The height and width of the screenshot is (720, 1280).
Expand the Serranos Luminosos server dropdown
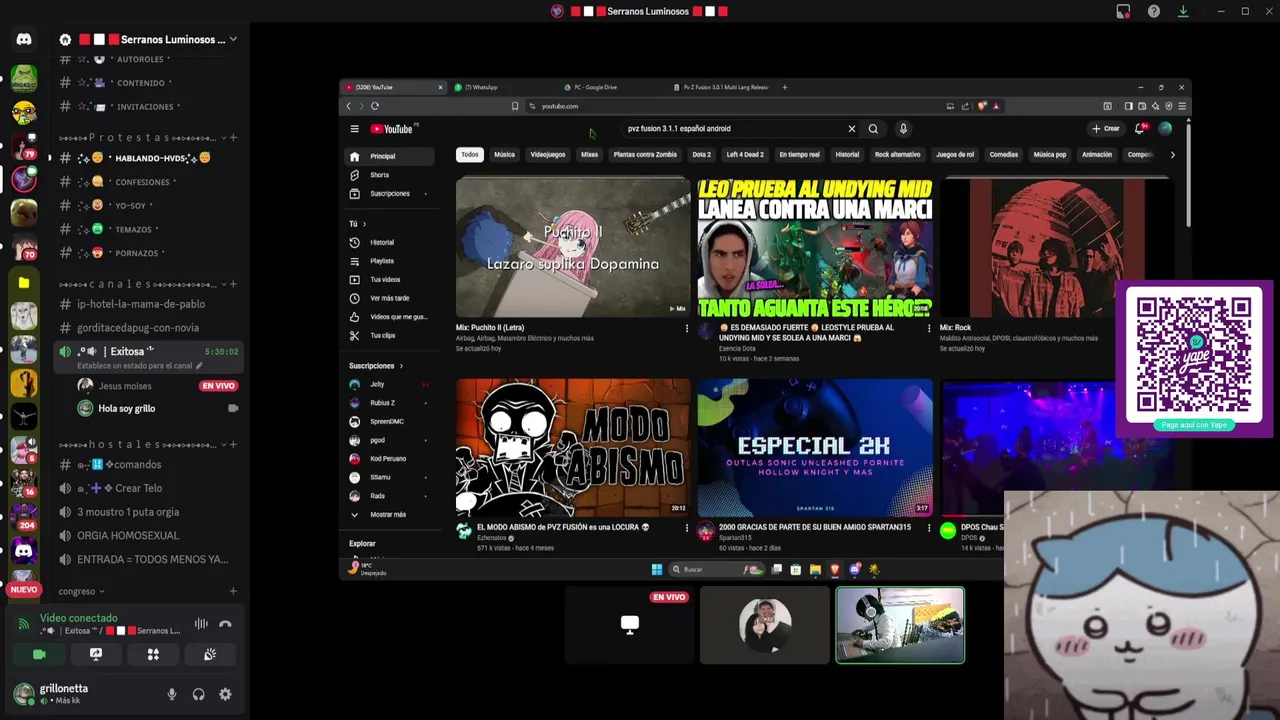[x=233, y=39]
